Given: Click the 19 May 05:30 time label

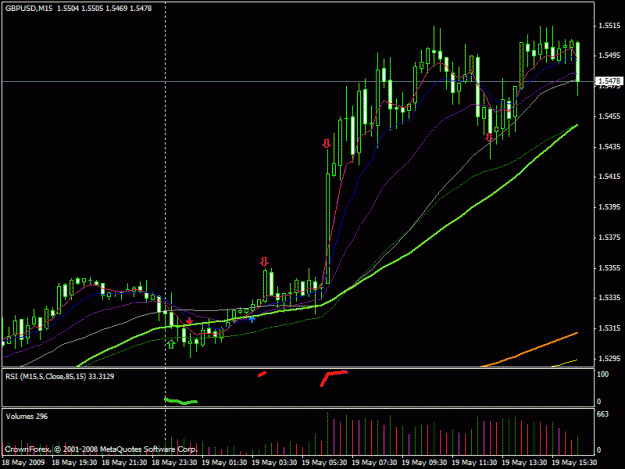Looking at the screenshot, I should coord(324,463).
